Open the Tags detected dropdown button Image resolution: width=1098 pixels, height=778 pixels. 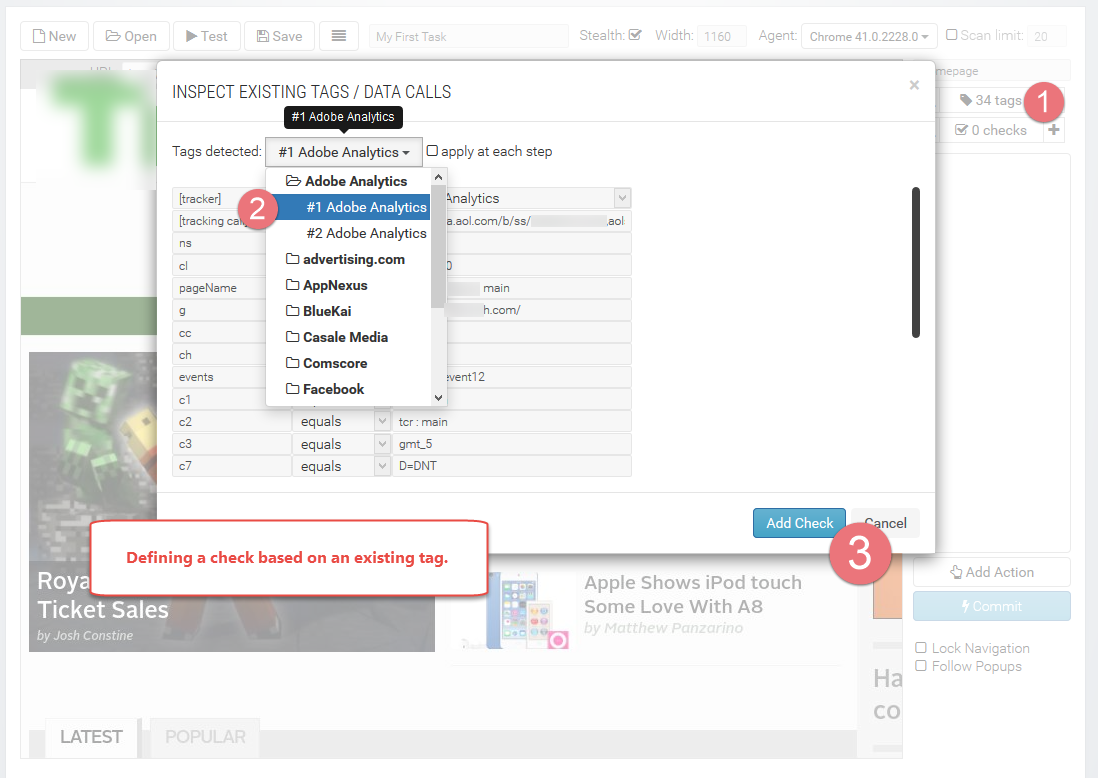coord(344,152)
